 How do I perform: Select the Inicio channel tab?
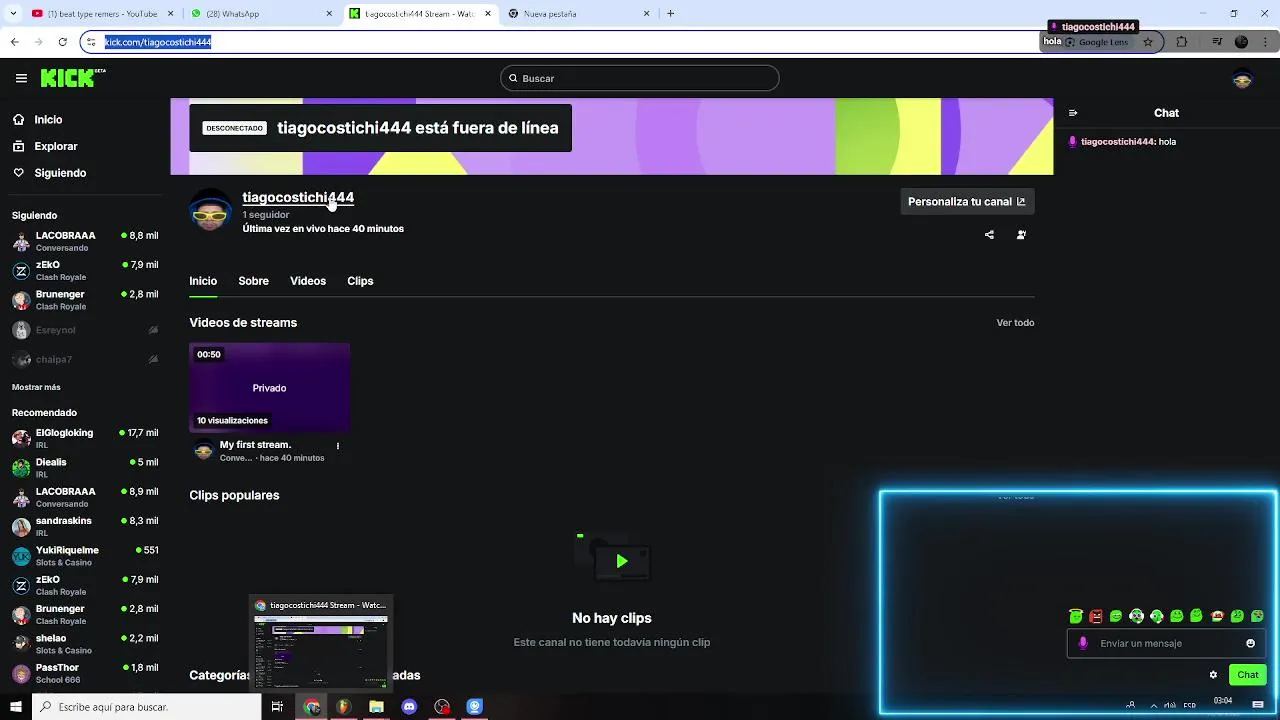point(203,281)
